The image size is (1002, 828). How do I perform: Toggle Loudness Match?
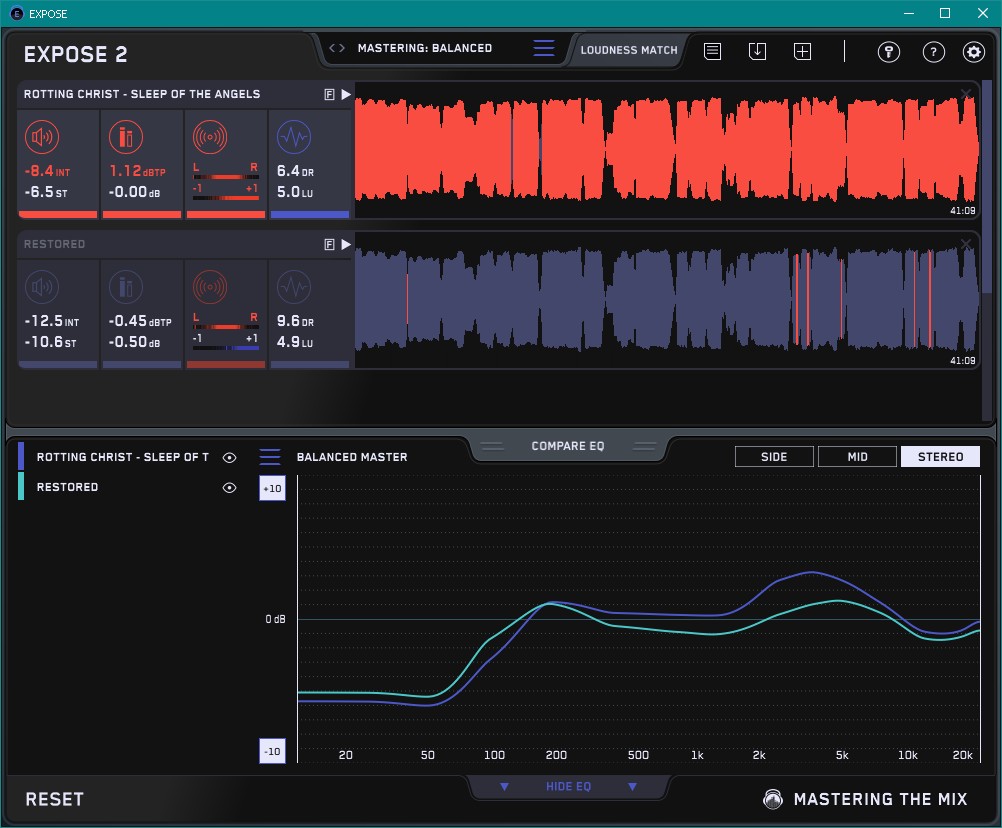click(x=628, y=49)
